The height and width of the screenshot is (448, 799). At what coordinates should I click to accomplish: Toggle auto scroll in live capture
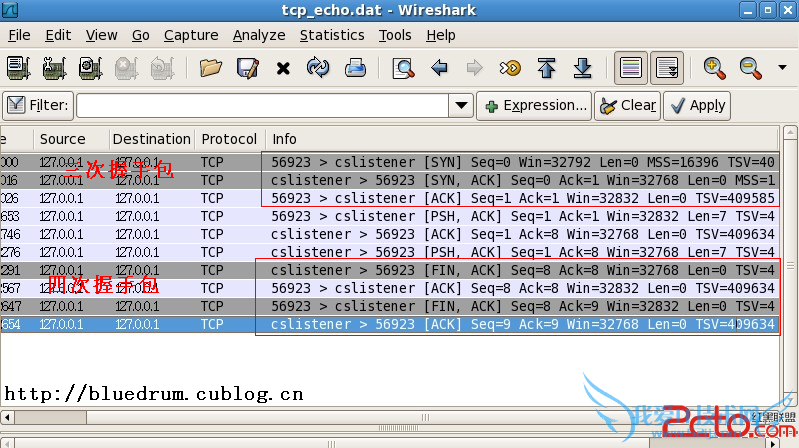tap(667, 68)
